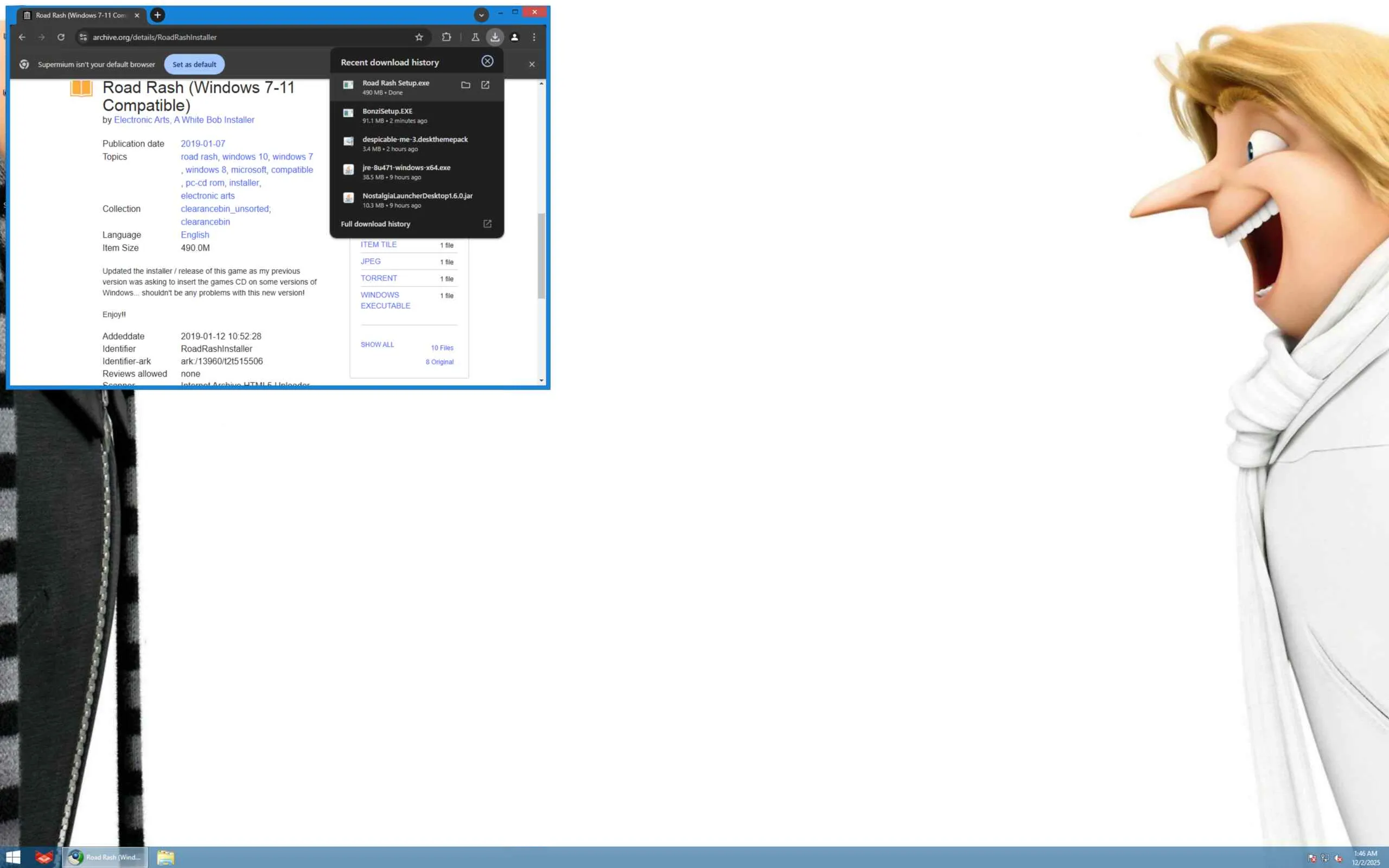Click the downloads toolbar icon

pyautogui.click(x=495, y=37)
